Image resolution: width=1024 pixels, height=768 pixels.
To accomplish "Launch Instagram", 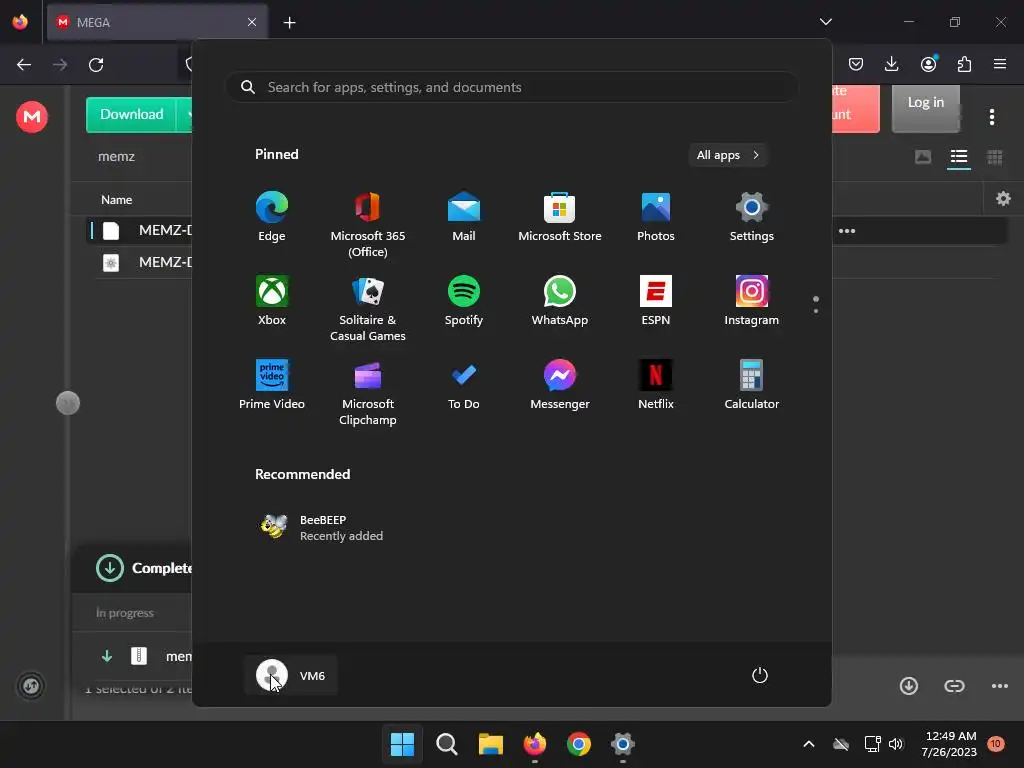I will [752, 301].
